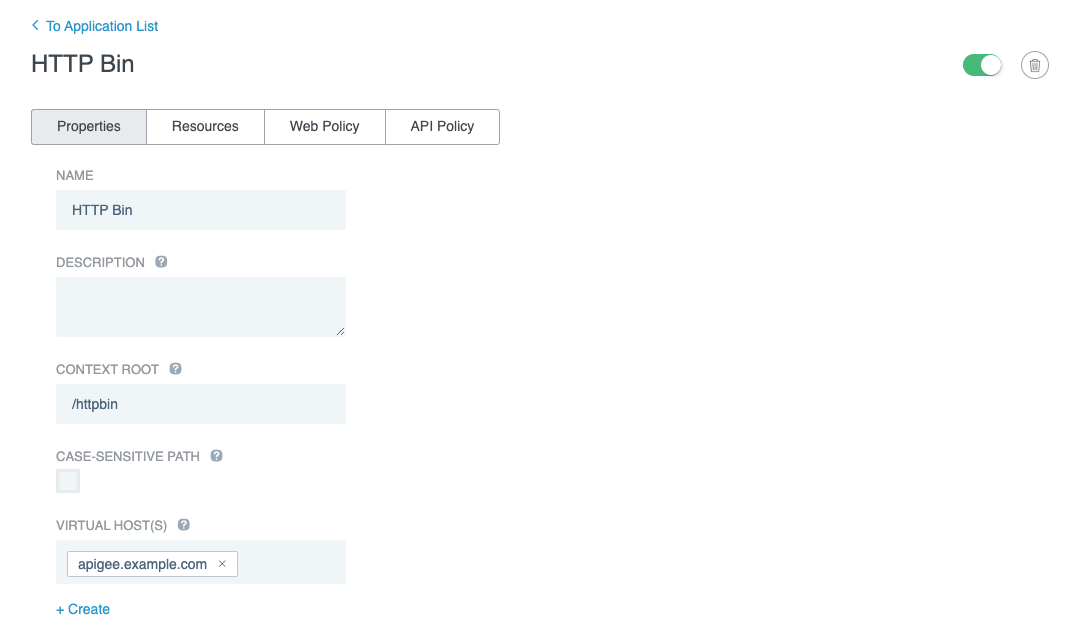Click inside the Name field
The image size is (1077, 641).
pyautogui.click(x=200, y=209)
